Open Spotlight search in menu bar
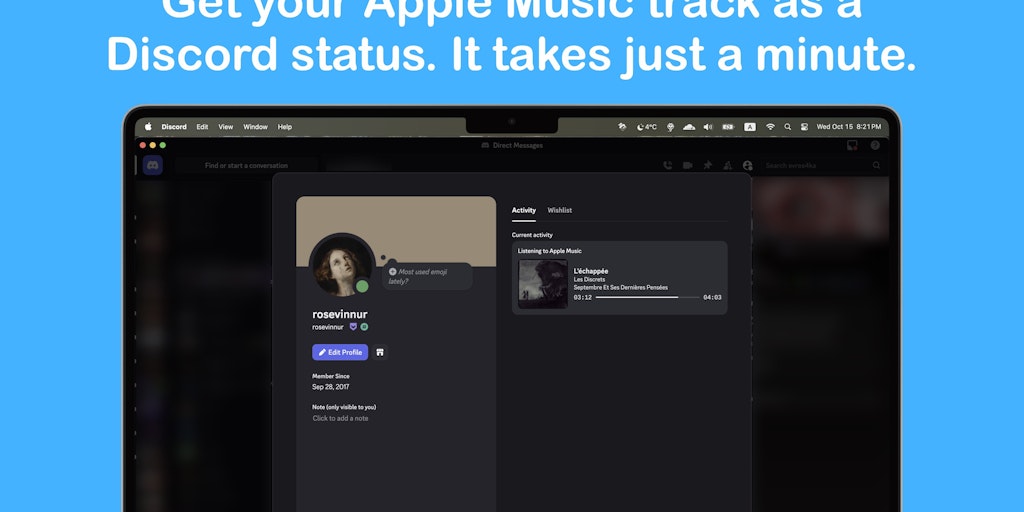 pyautogui.click(x=788, y=127)
